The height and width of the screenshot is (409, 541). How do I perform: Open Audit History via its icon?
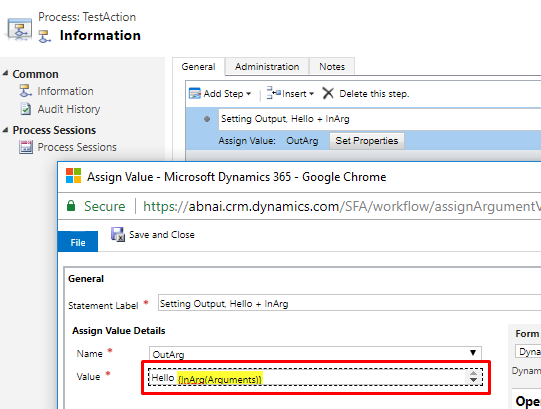click(x=26, y=109)
